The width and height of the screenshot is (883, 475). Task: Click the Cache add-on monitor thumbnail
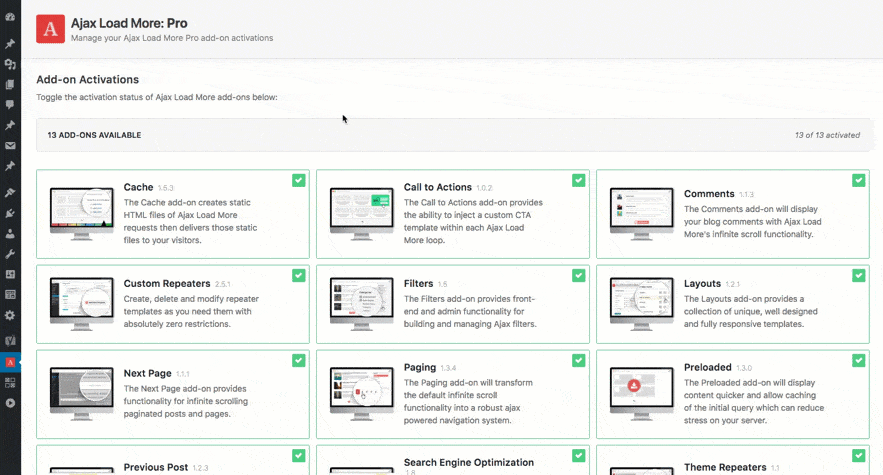pyautogui.click(x=82, y=214)
